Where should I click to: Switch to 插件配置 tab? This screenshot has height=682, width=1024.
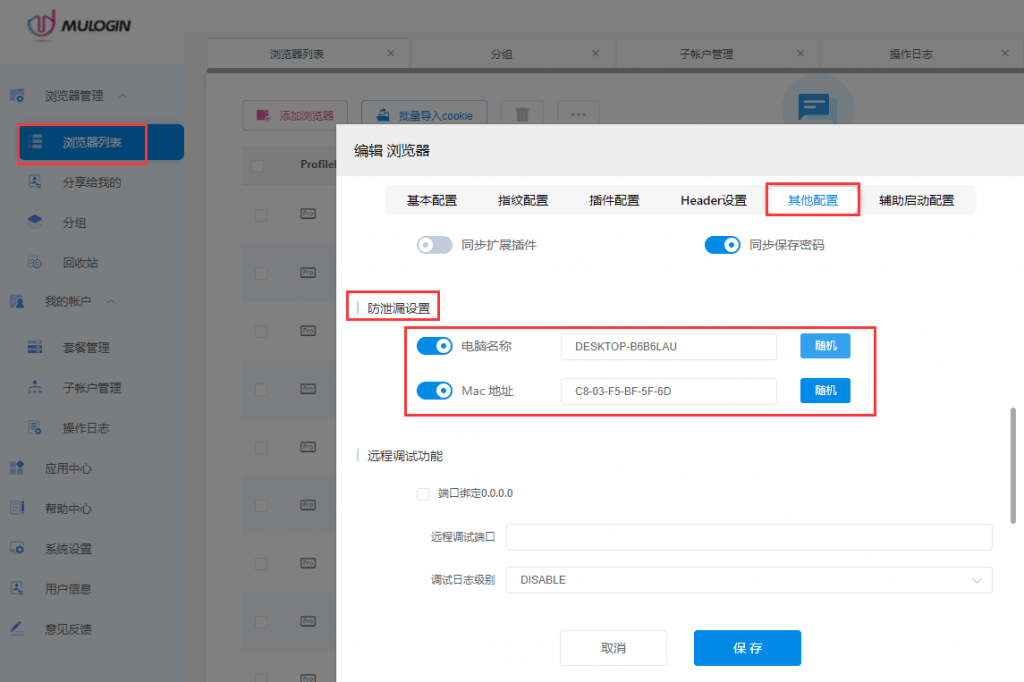(614, 201)
